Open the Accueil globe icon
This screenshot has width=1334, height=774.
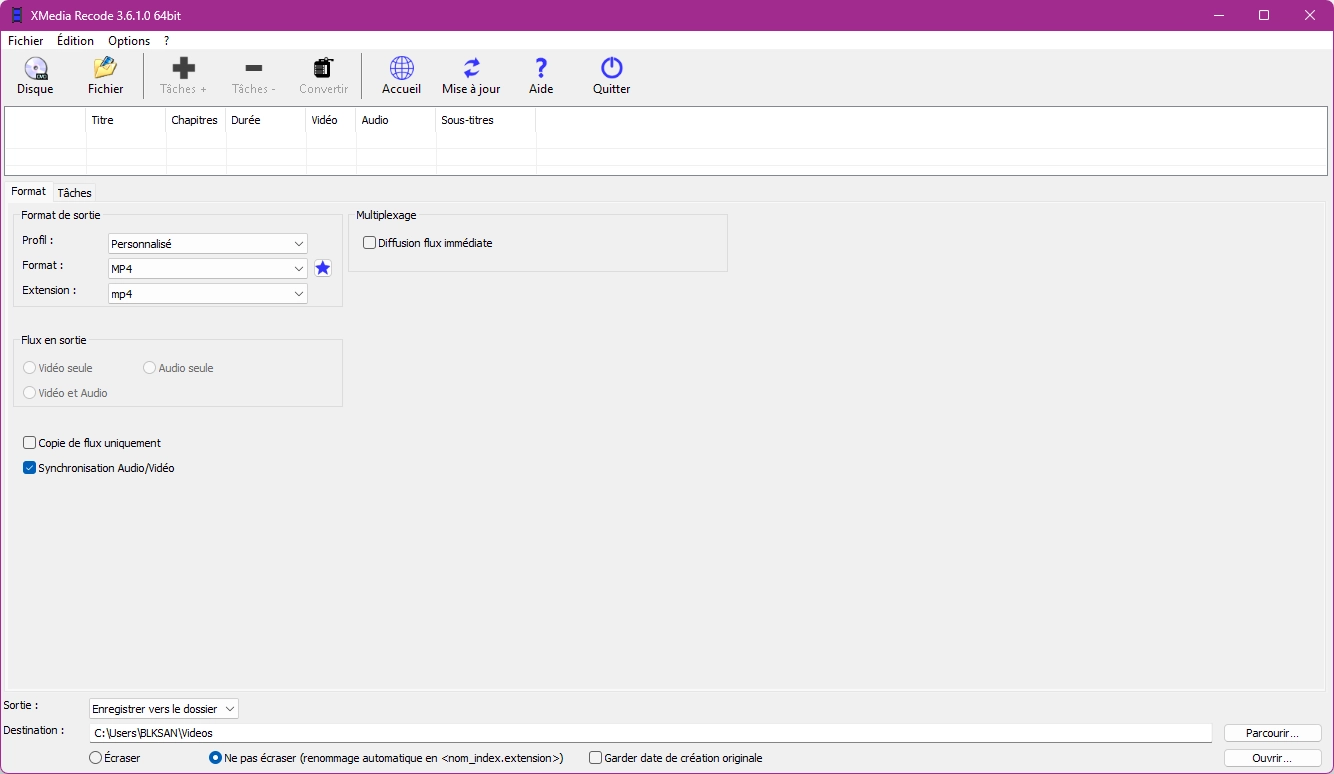pos(401,68)
